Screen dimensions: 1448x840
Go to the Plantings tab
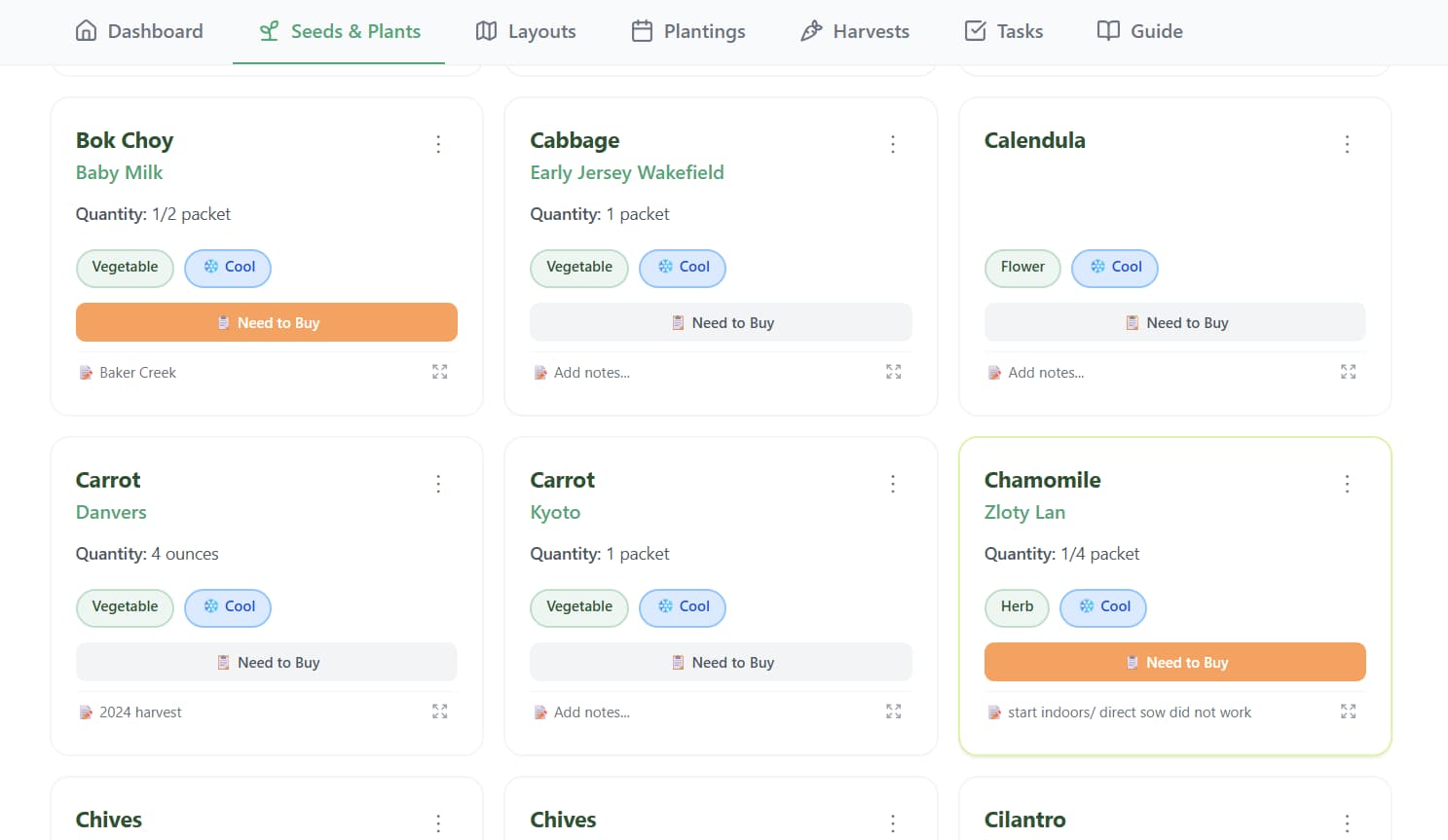click(x=688, y=31)
